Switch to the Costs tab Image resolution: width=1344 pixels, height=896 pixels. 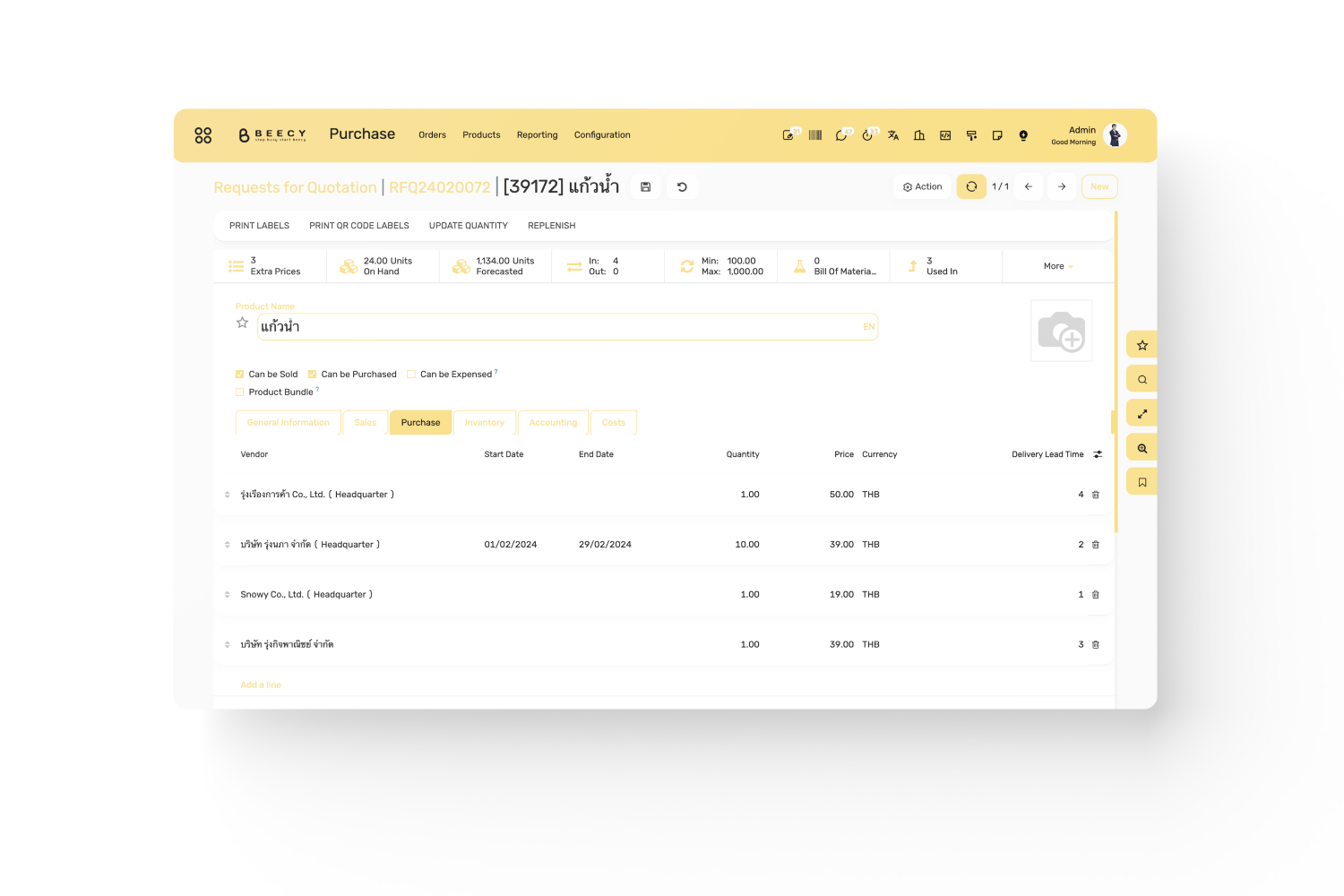pos(614,423)
